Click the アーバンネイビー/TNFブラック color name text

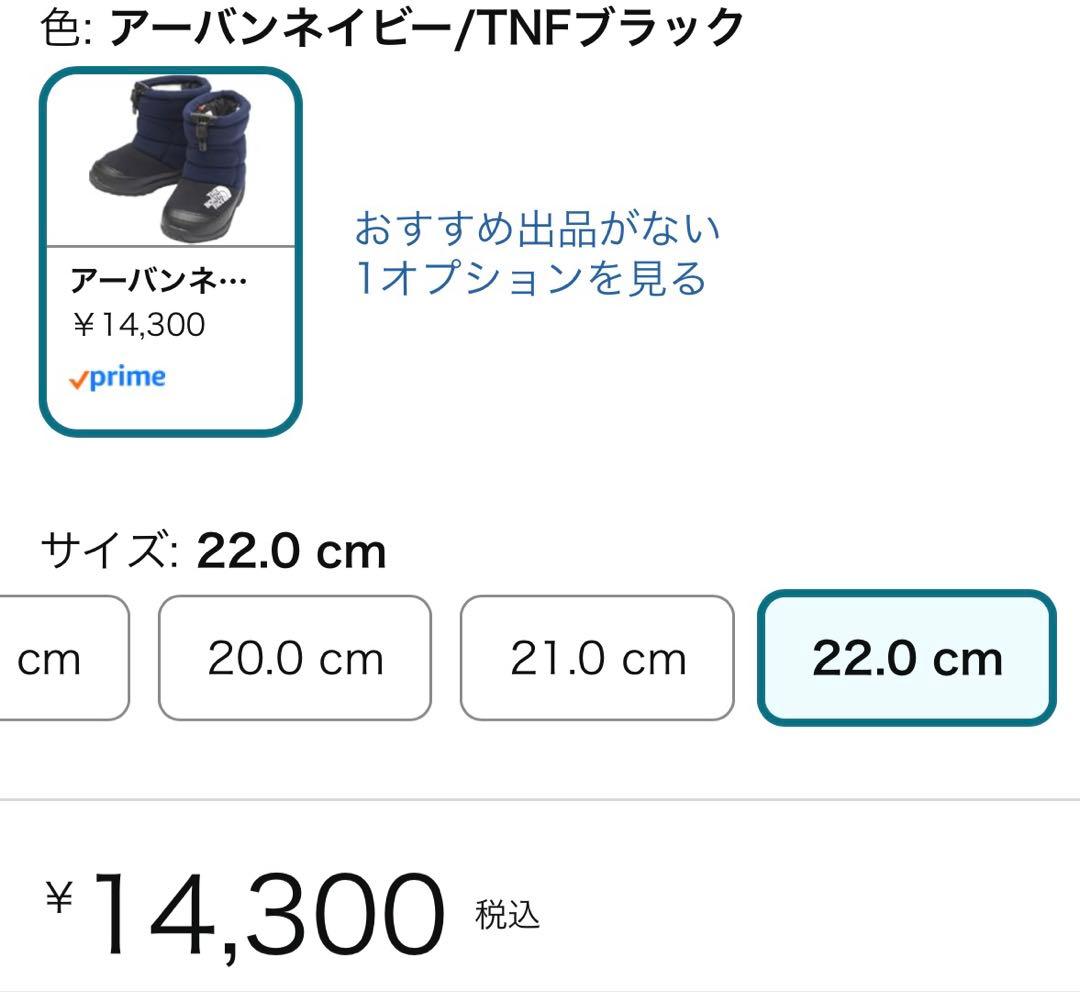(425, 27)
